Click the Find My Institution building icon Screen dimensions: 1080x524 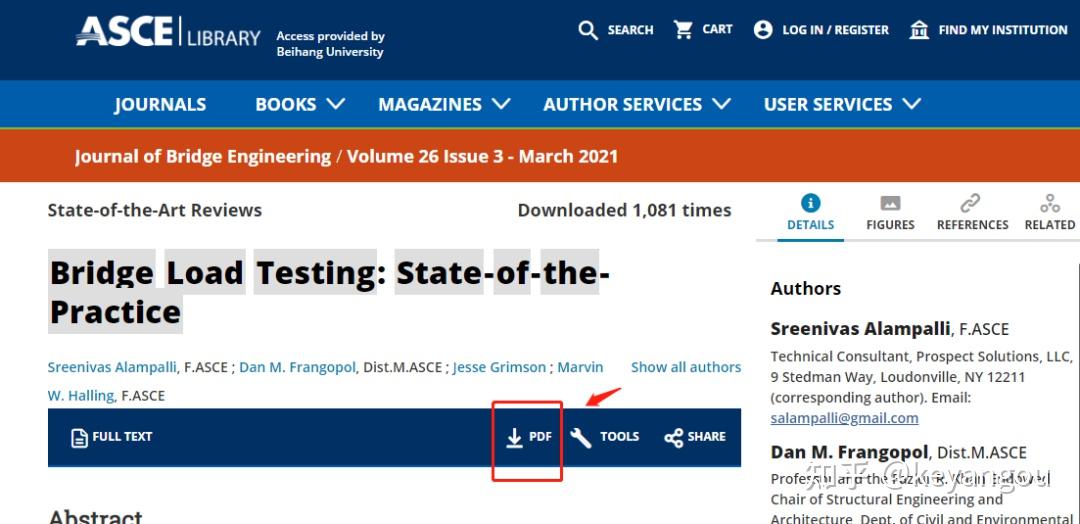pos(919,30)
